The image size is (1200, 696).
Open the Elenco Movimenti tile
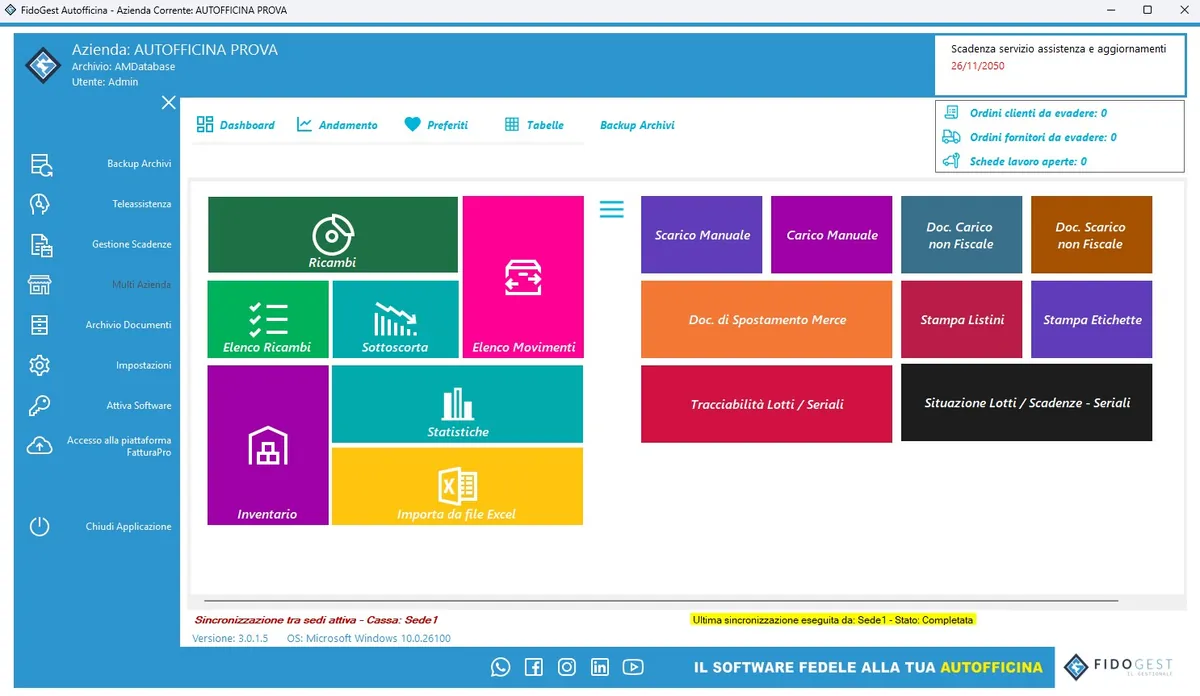tap(523, 277)
